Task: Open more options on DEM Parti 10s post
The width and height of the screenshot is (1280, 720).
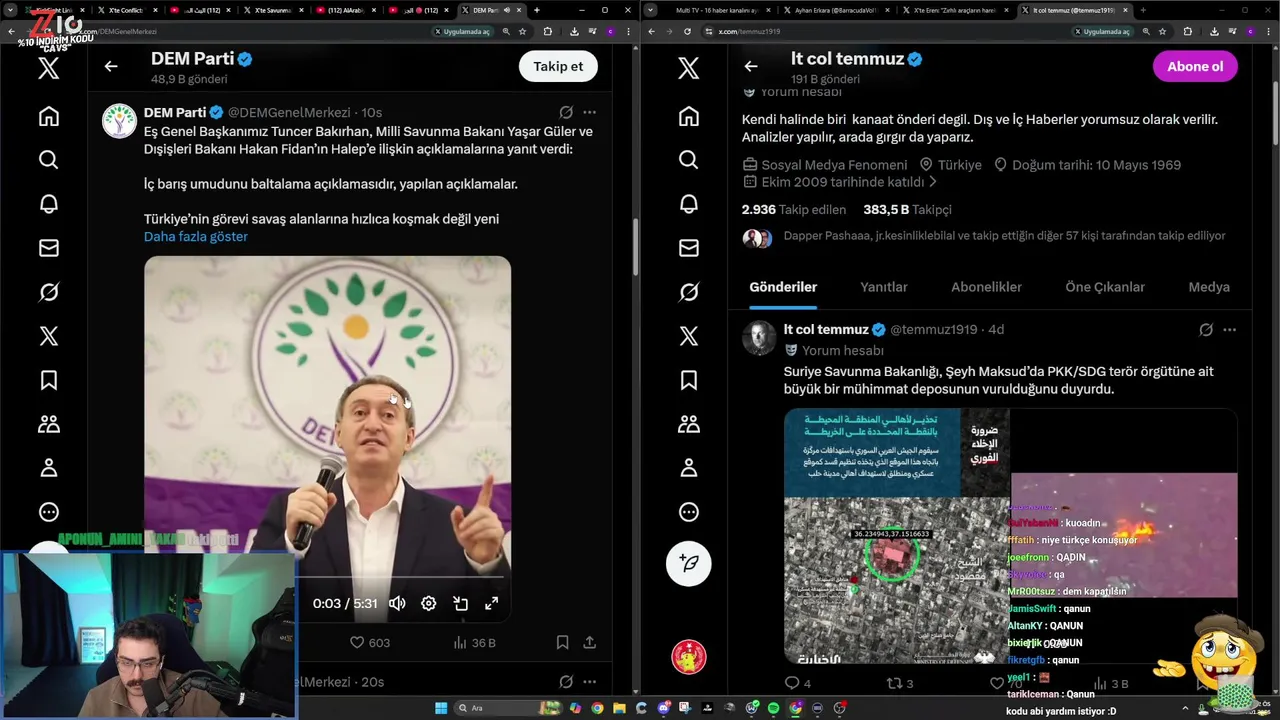Action: coord(590,112)
